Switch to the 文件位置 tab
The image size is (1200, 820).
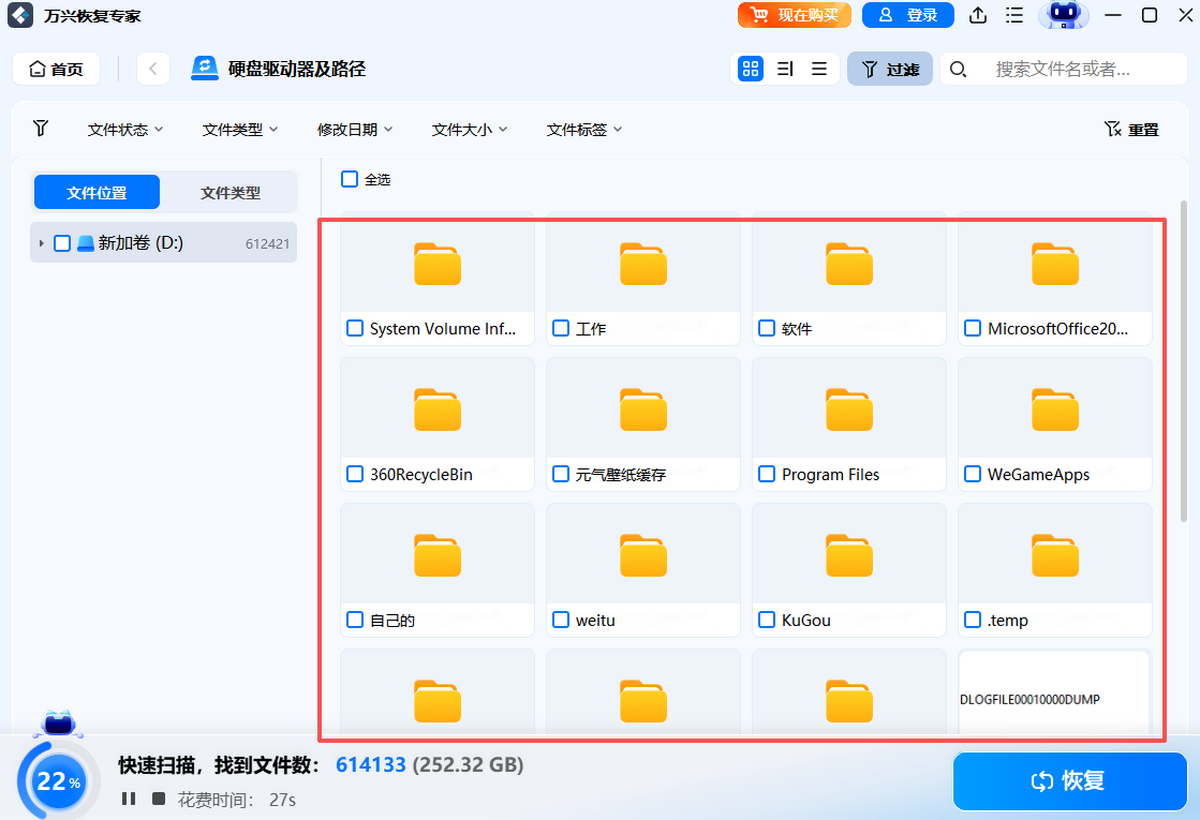coord(97,192)
